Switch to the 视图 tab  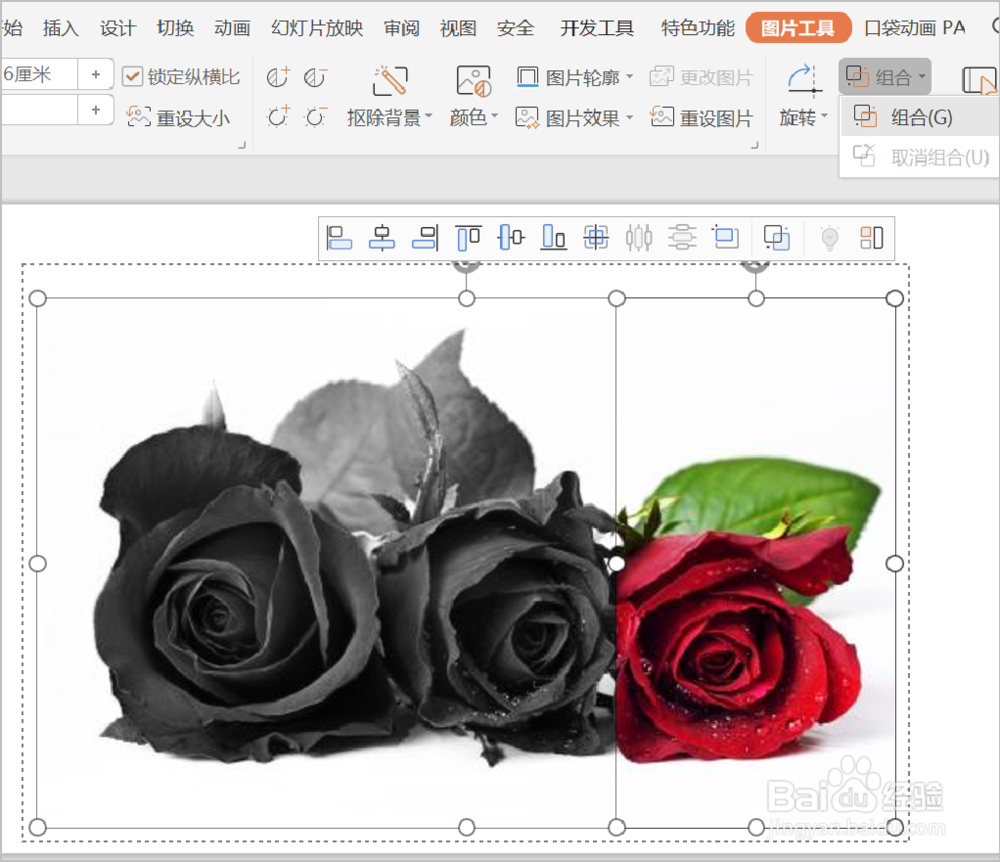point(459,28)
